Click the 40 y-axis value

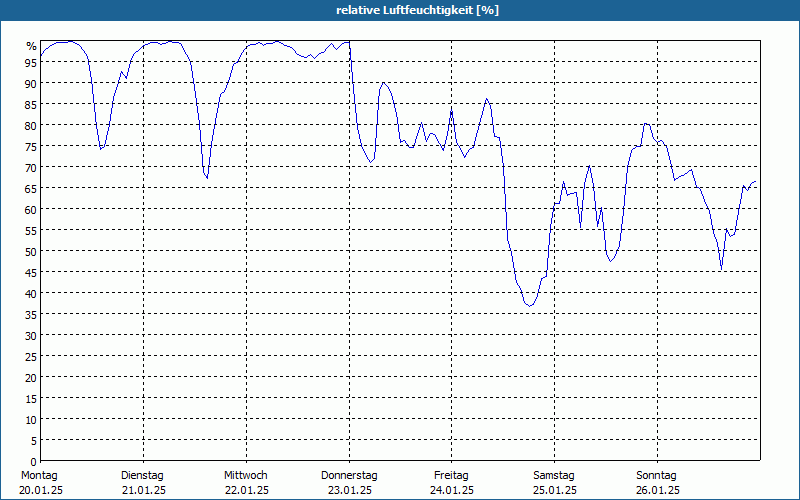[x=32, y=293]
